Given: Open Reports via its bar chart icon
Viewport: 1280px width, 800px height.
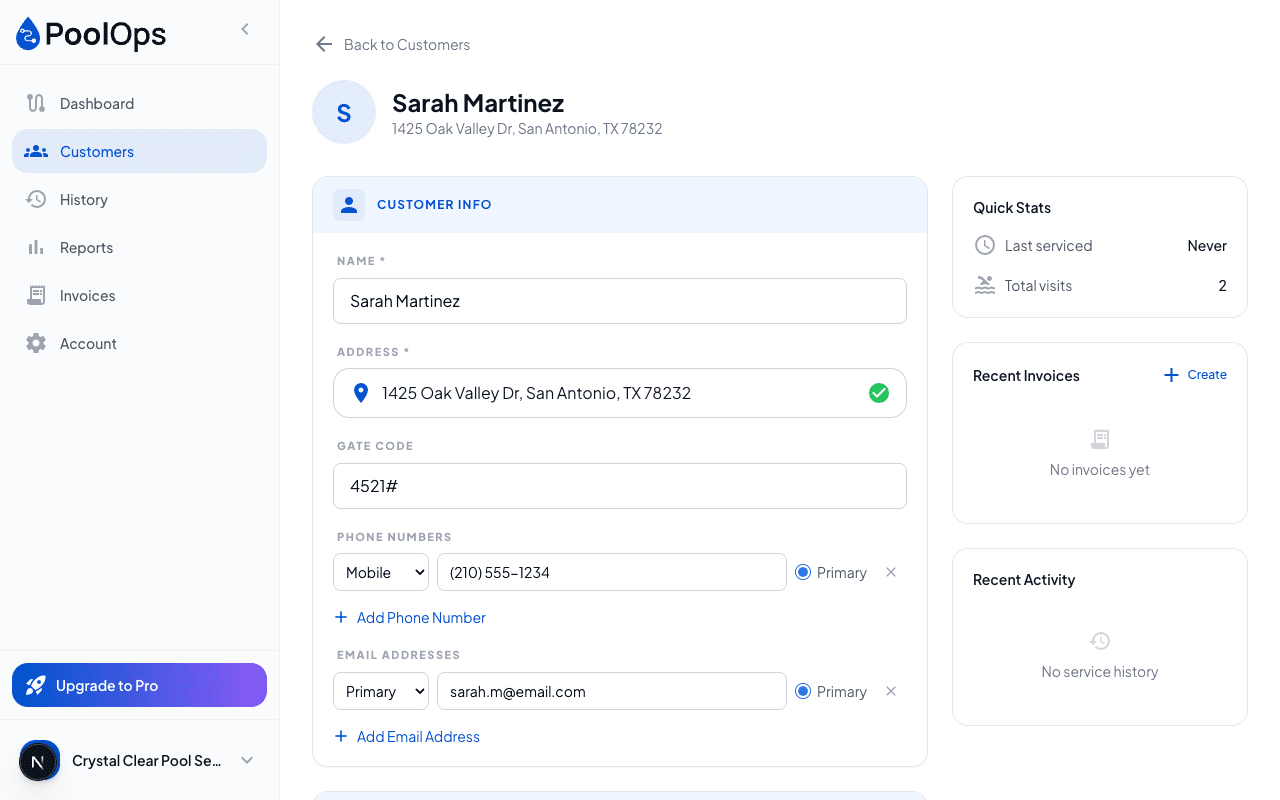Looking at the screenshot, I should point(36,247).
